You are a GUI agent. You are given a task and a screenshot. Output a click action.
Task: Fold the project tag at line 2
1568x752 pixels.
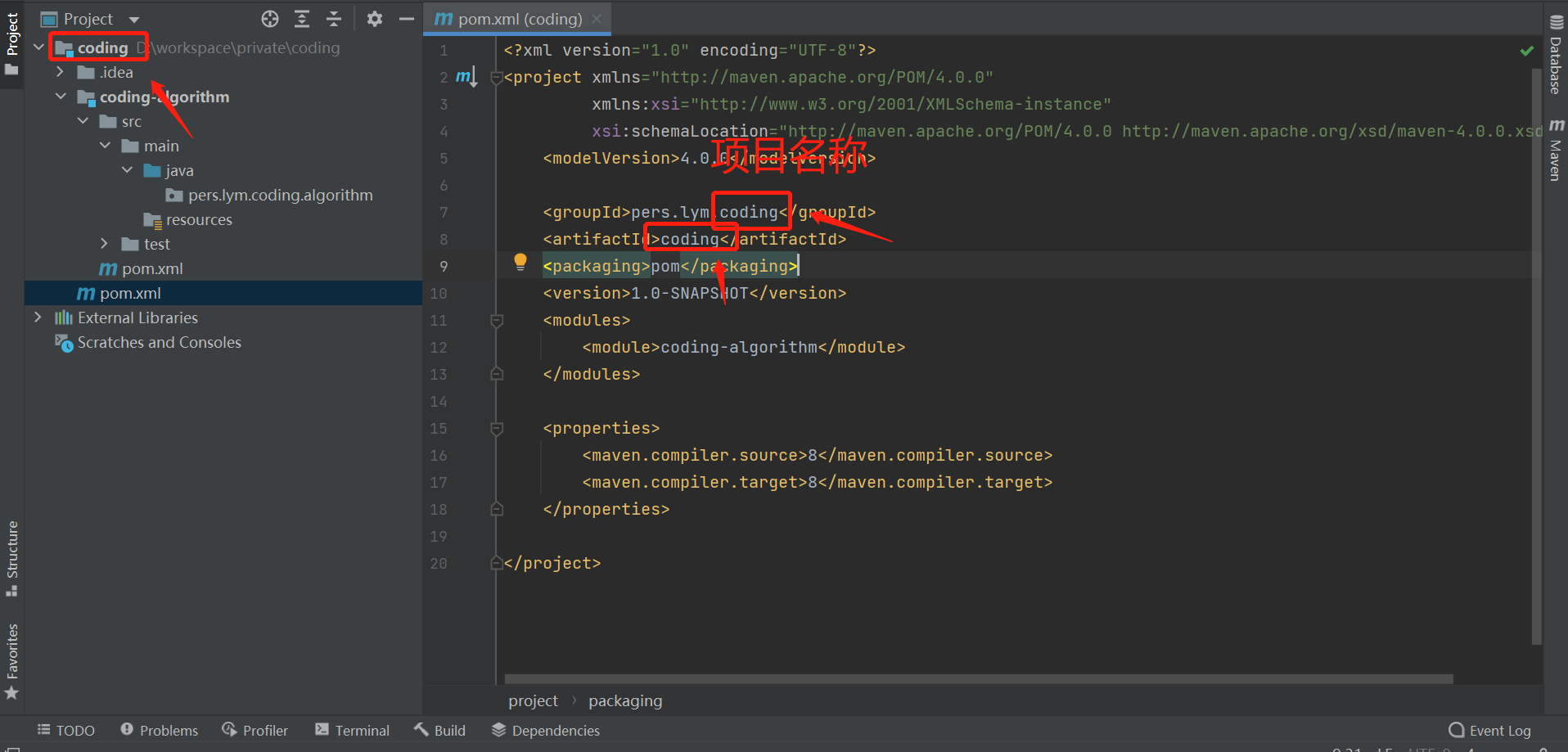[x=496, y=78]
